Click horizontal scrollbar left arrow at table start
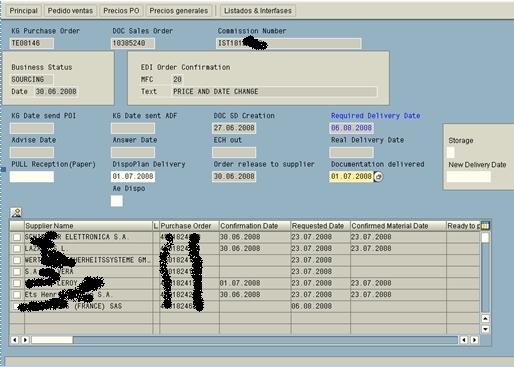The height and width of the screenshot is (367, 514). [15, 340]
